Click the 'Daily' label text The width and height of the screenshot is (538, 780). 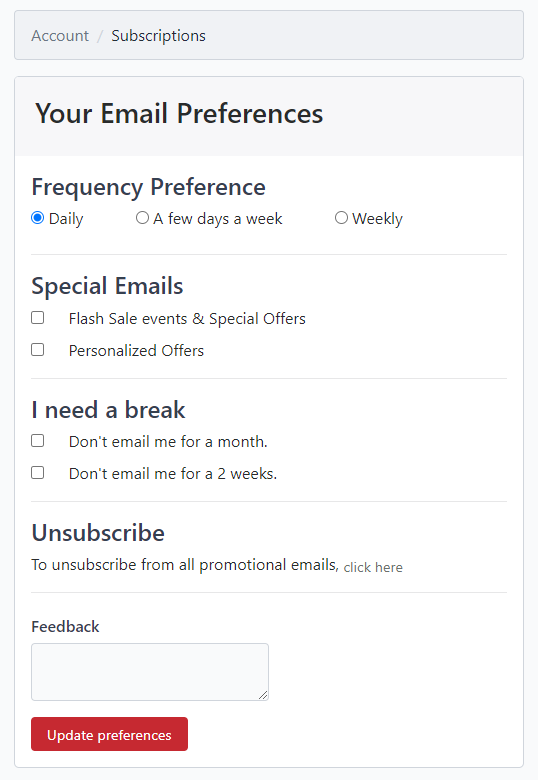pyautogui.click(x=66, y=219)
